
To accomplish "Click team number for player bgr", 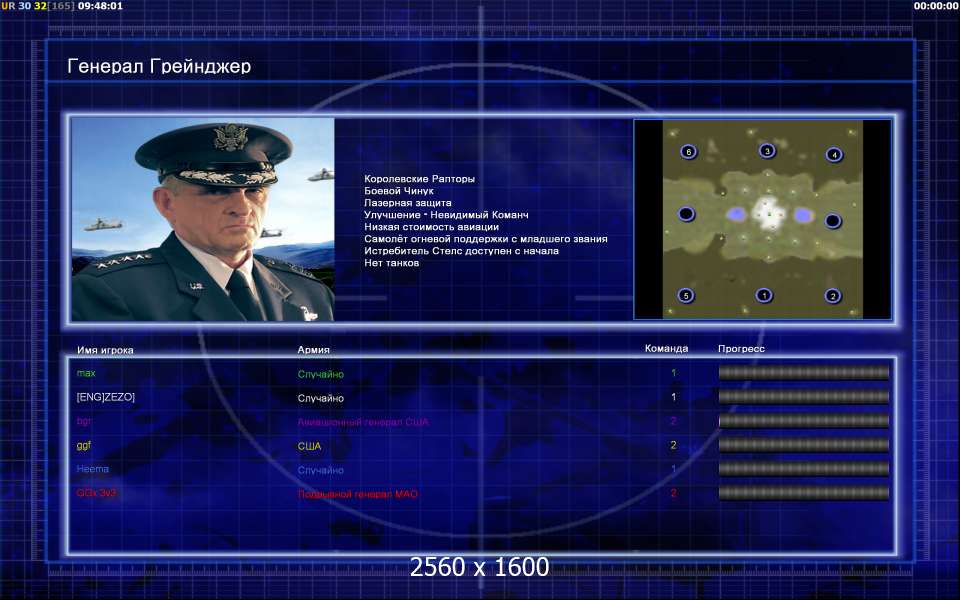I will [x=673, y=421].
